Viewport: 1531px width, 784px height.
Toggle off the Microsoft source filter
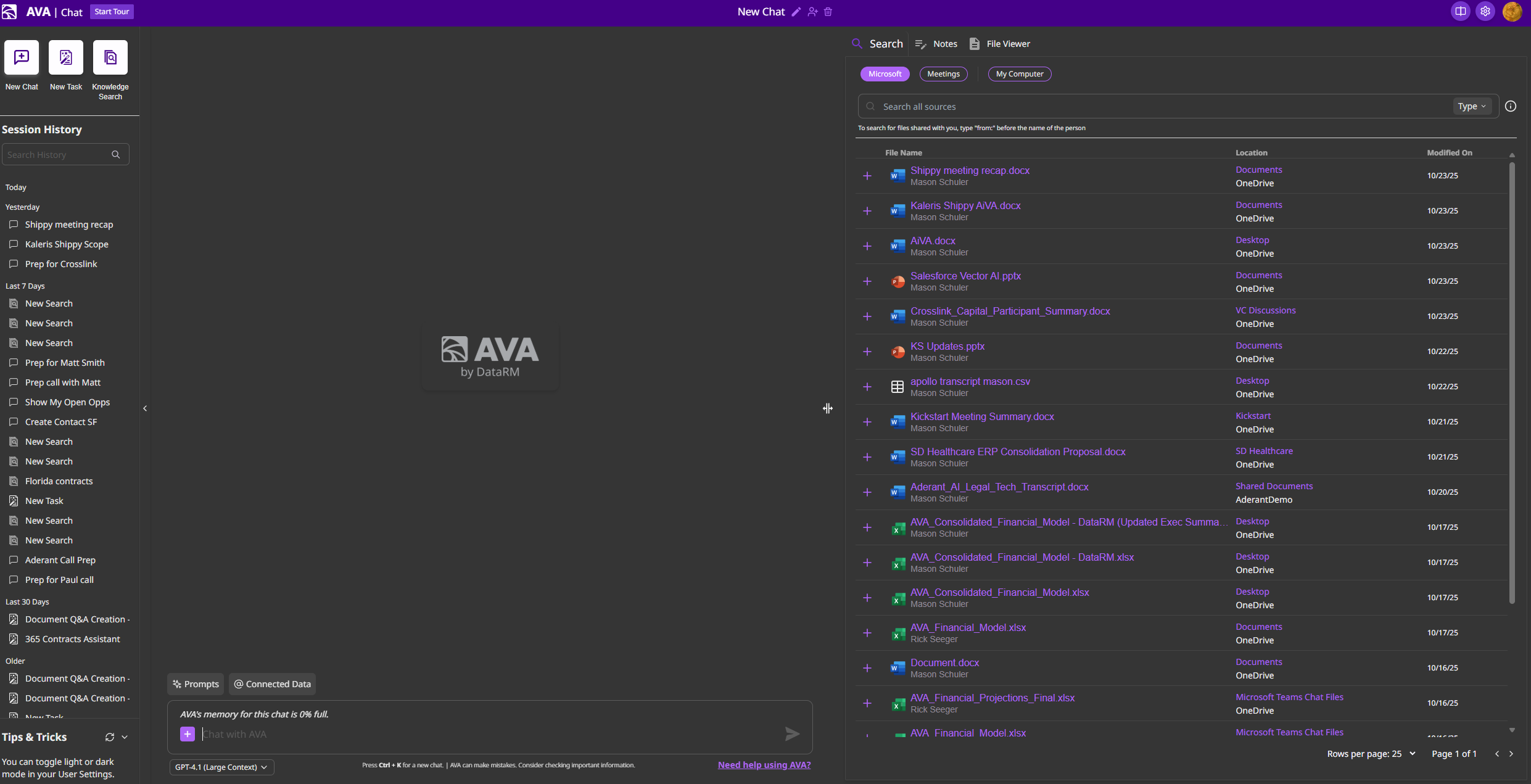[885, 73]
